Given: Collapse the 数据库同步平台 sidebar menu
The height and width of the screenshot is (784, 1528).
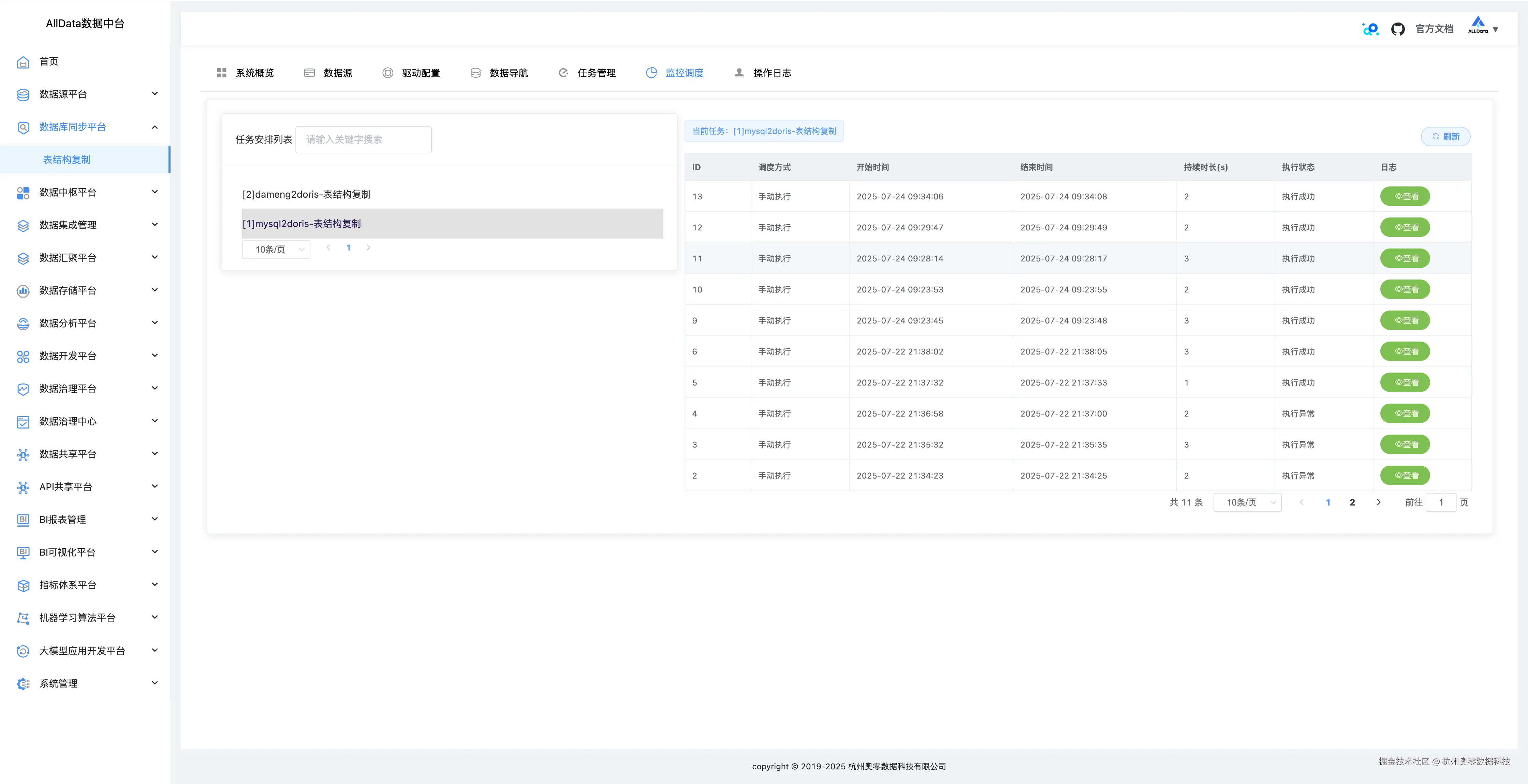Looking at the screenshot, I should tap(155, 127).
